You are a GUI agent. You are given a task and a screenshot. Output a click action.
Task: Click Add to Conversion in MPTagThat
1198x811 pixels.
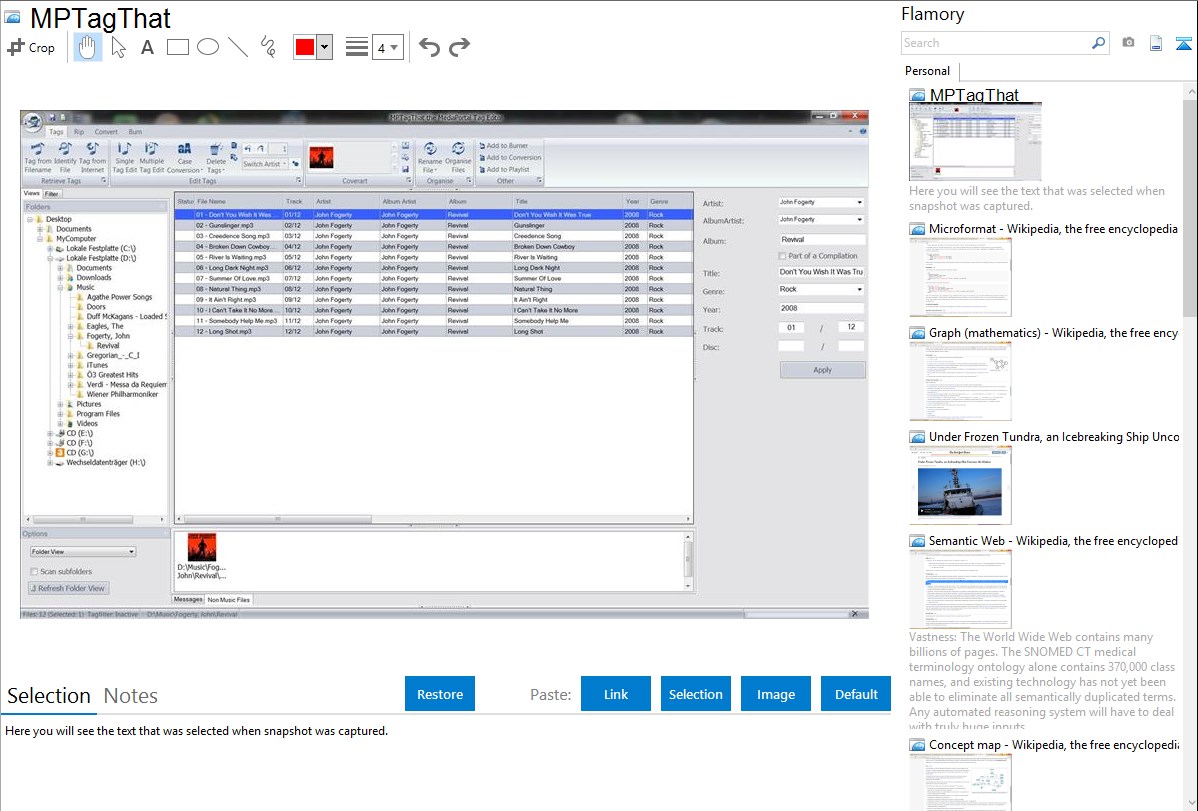(510, 157)
